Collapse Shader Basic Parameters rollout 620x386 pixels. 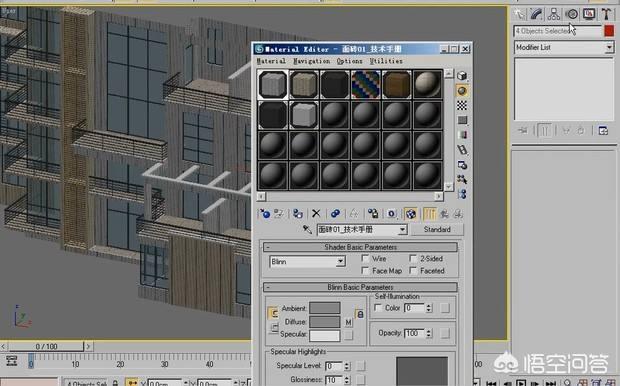360,247
